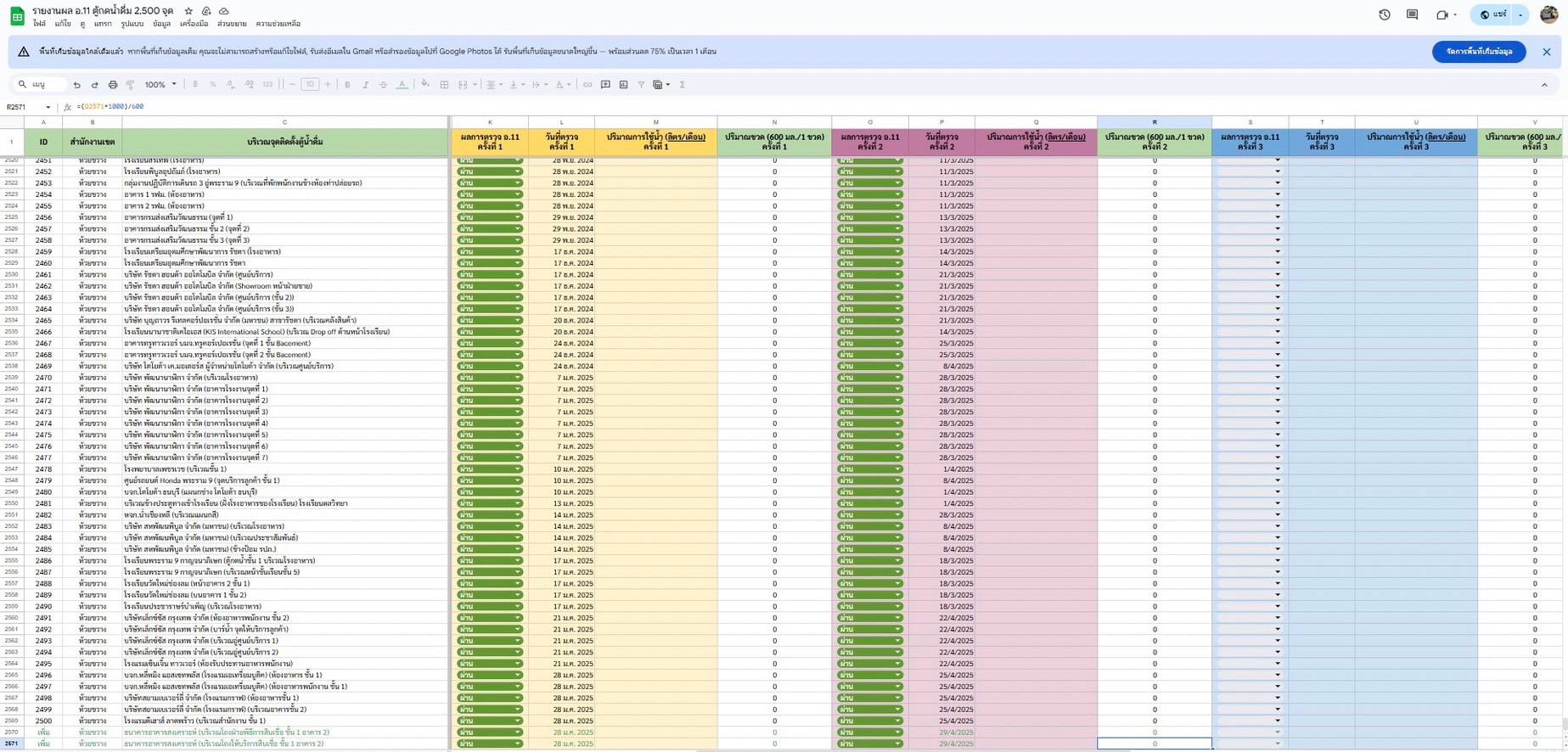The width and height of the screenshot is (1568, 752).
Task: Select the ID column header cell
Action: [43, 142]
